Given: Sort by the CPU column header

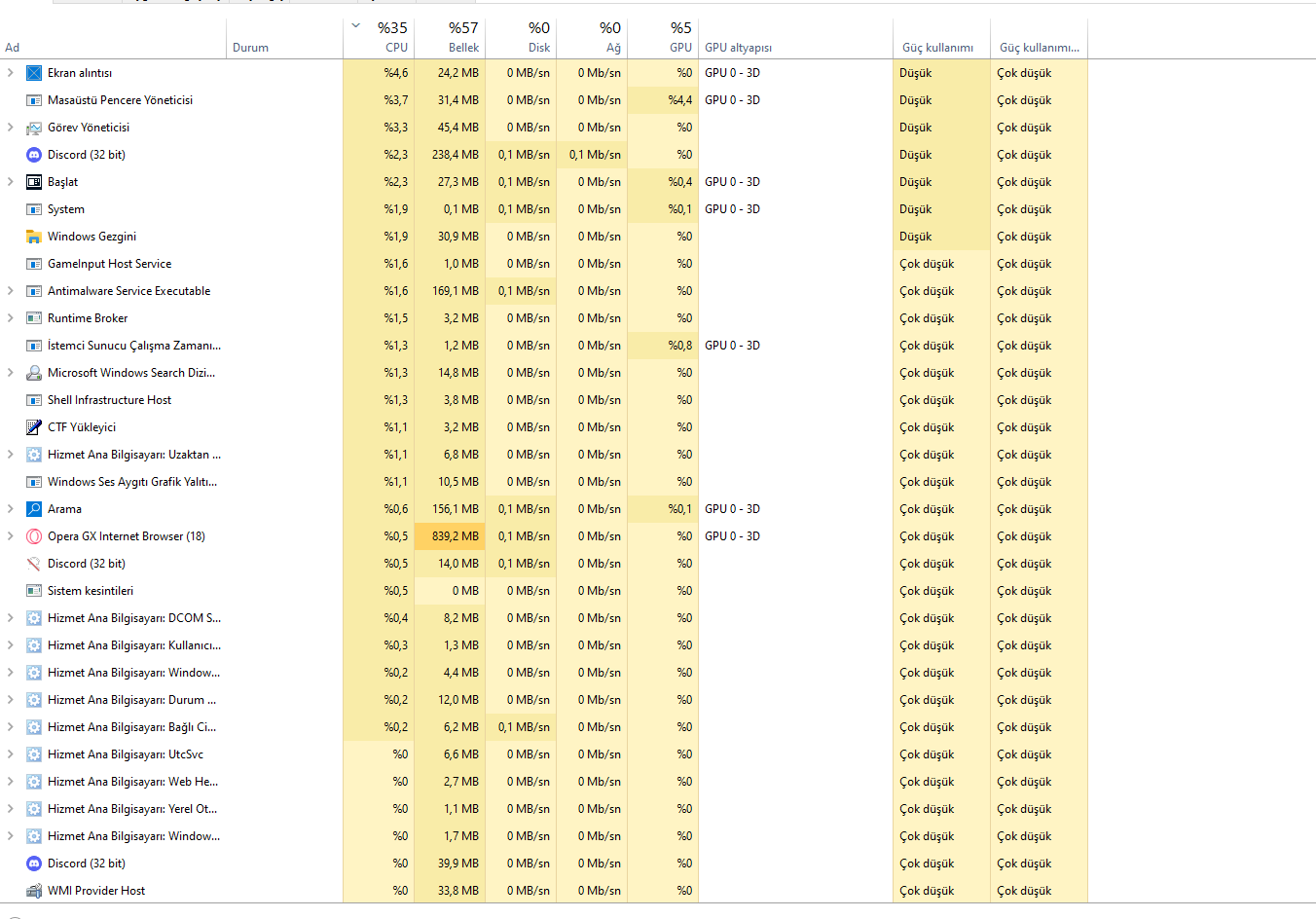Looking at the screenshot, I should 379,39.
